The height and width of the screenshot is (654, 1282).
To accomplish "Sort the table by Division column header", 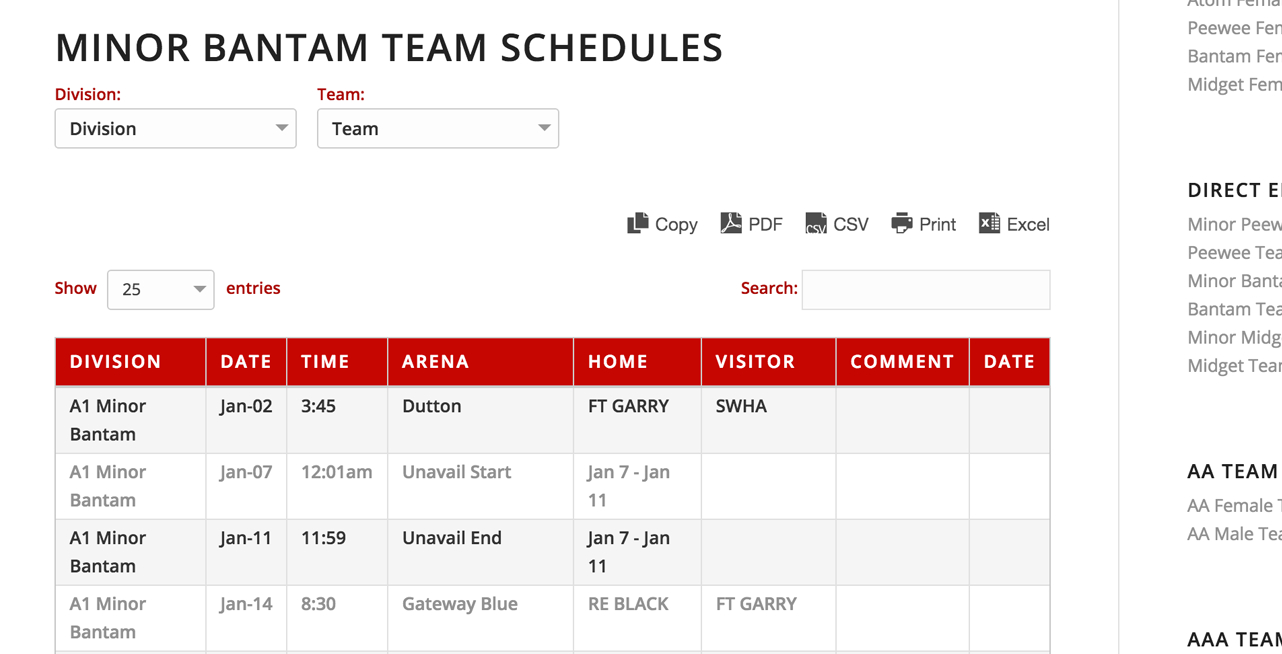I will coord(116,362).
